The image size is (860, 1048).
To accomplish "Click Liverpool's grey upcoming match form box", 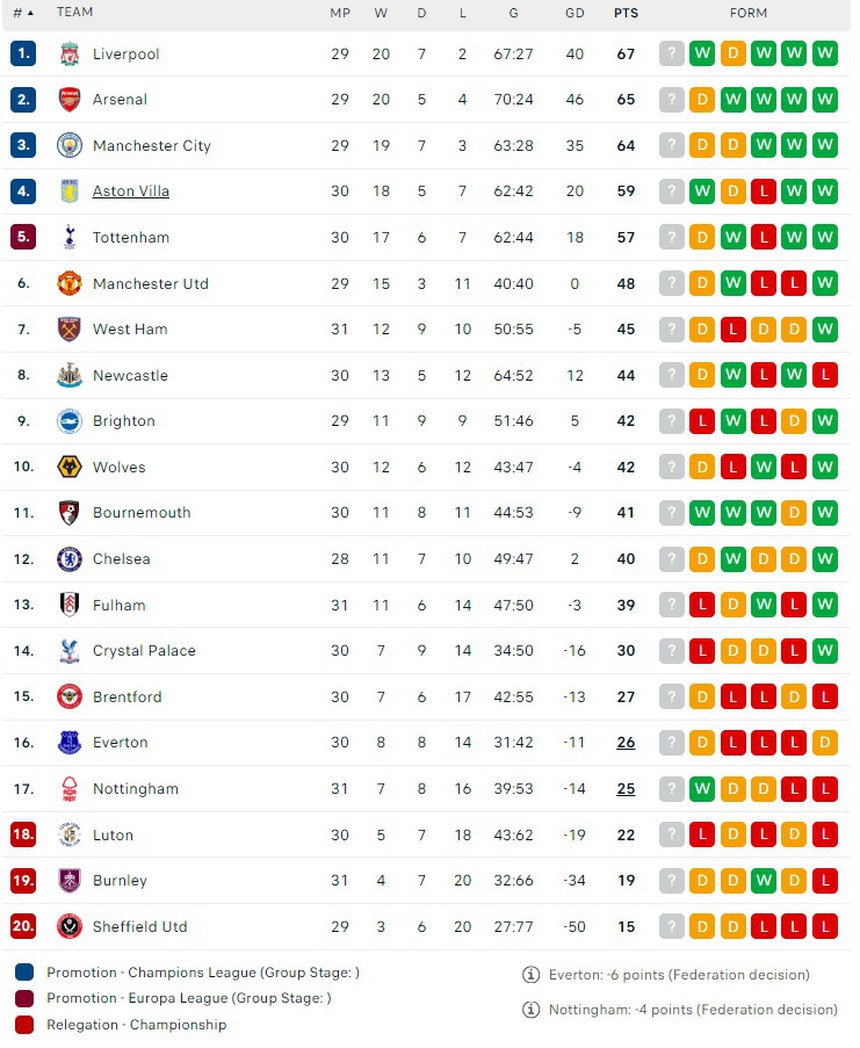I will click(672, 54).
